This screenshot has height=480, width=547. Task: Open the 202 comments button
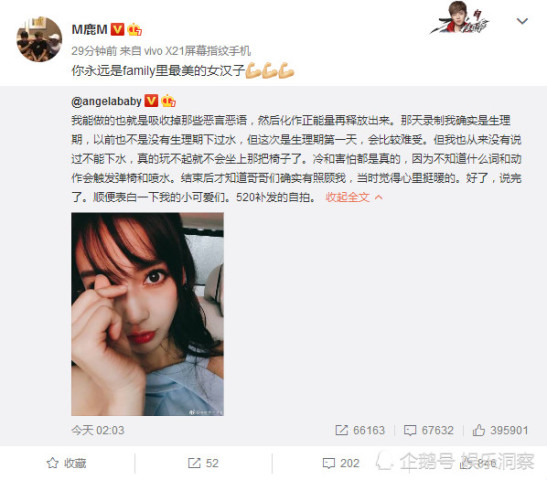[341, 463]
